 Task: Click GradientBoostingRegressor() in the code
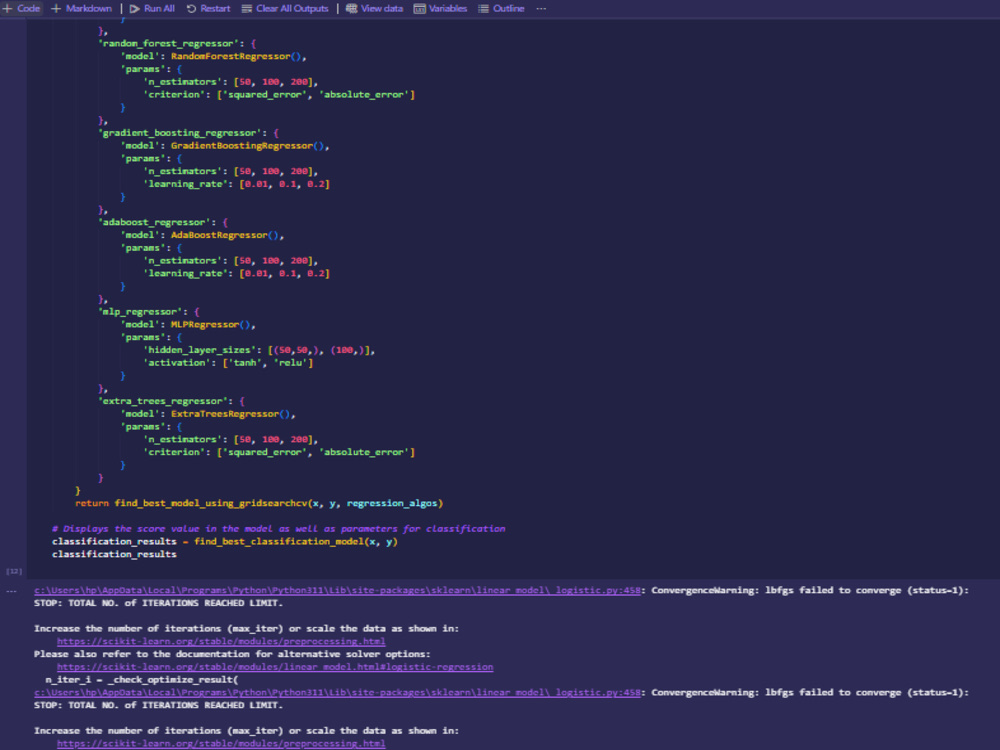click(x=247, y=145)
